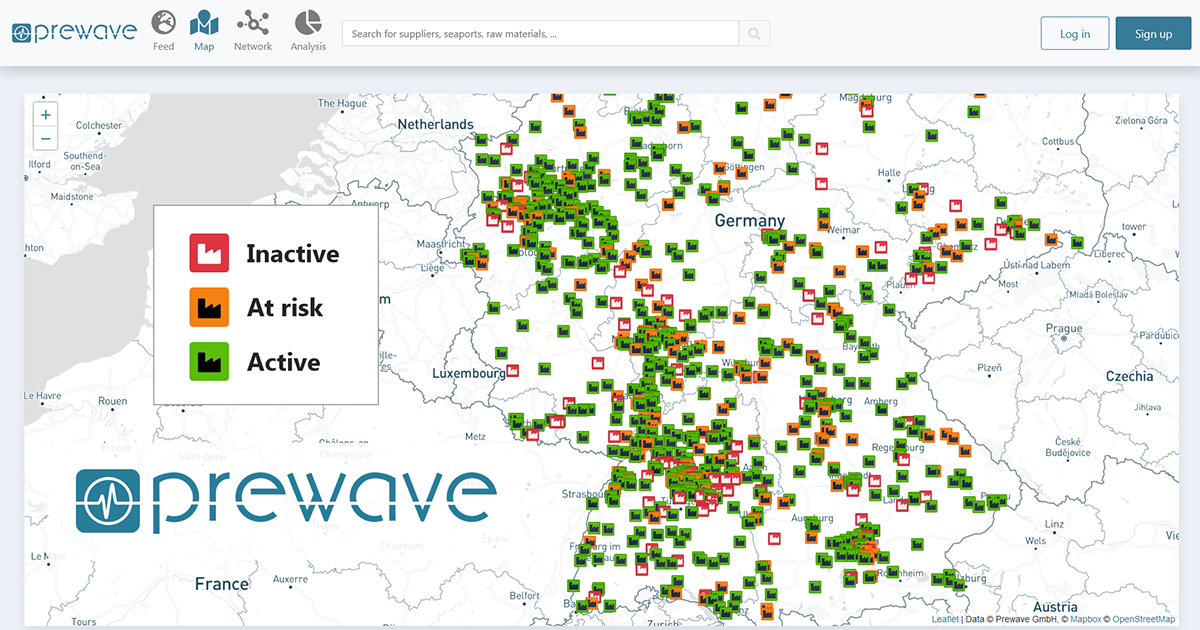Screen dimensions: 1200x630
Task: Zoom out using the minus control
Action: point(45,138)
